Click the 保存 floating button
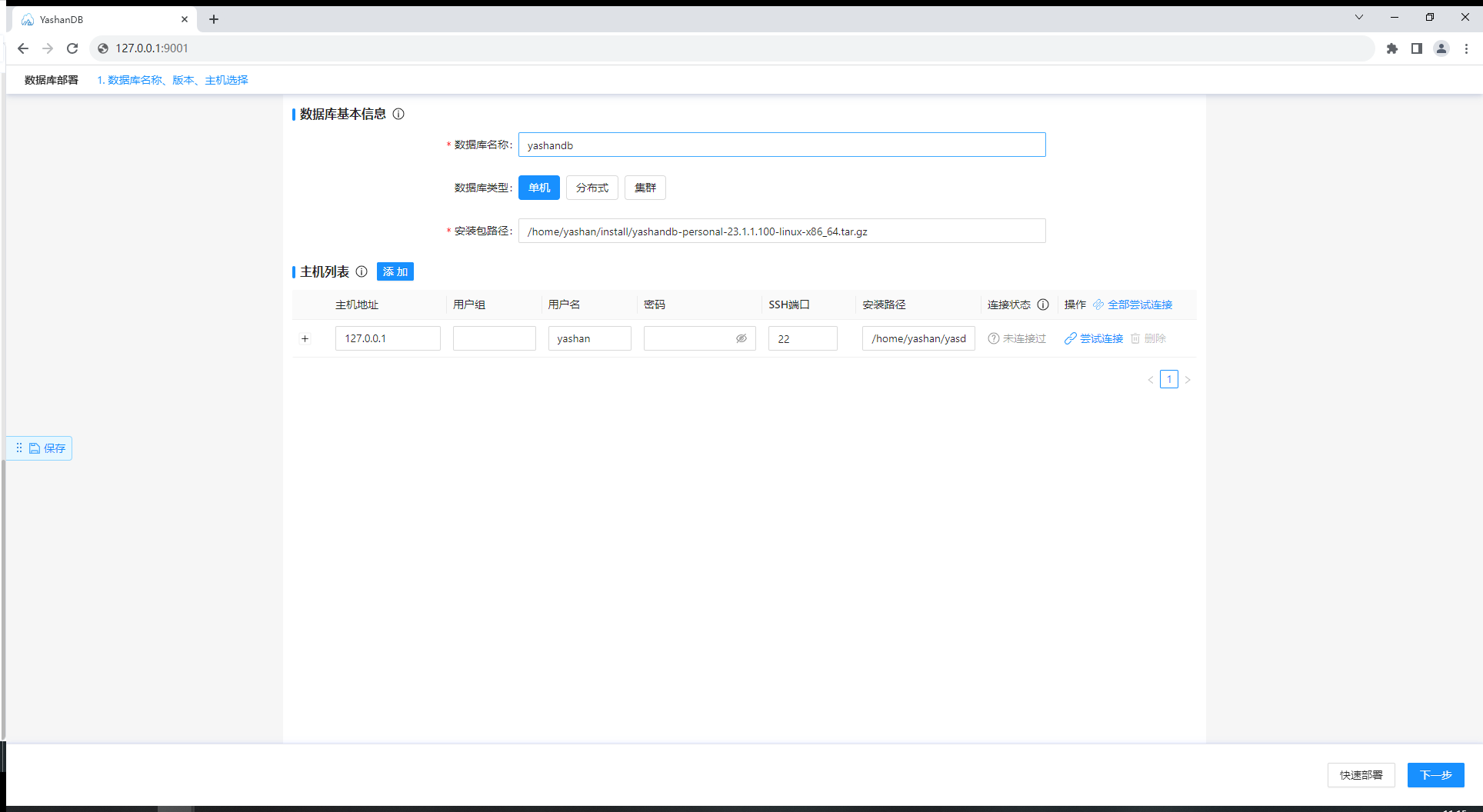The image size is (1483, 812). tap(47, 448)
